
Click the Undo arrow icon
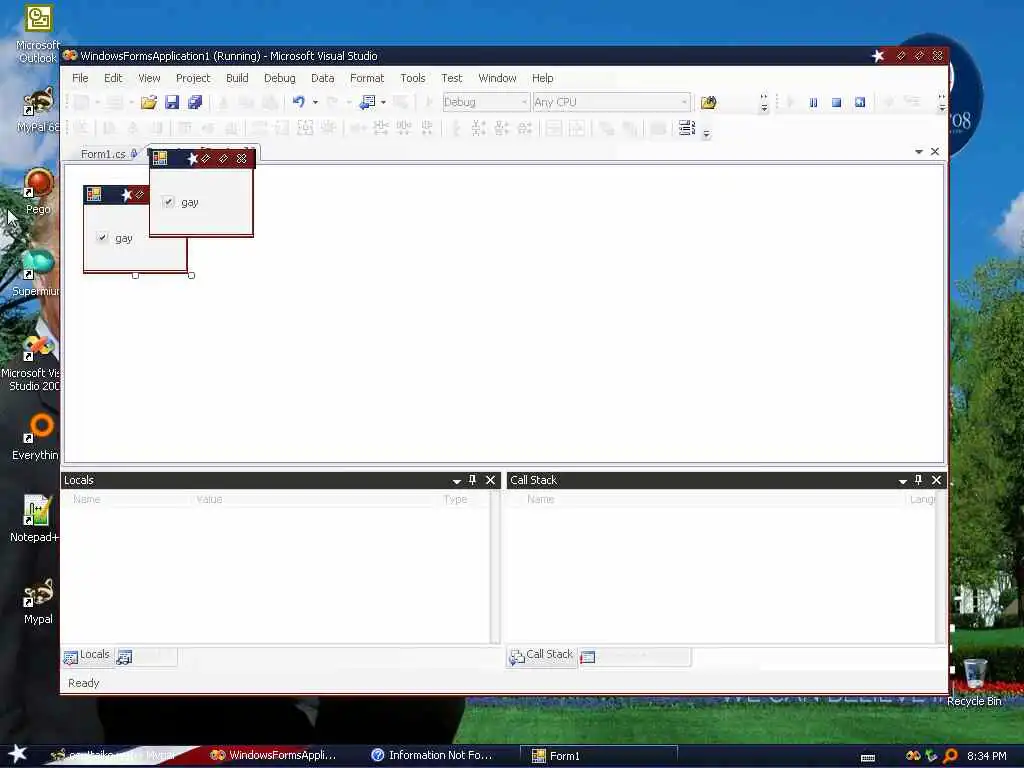click(x=298, y=102)
